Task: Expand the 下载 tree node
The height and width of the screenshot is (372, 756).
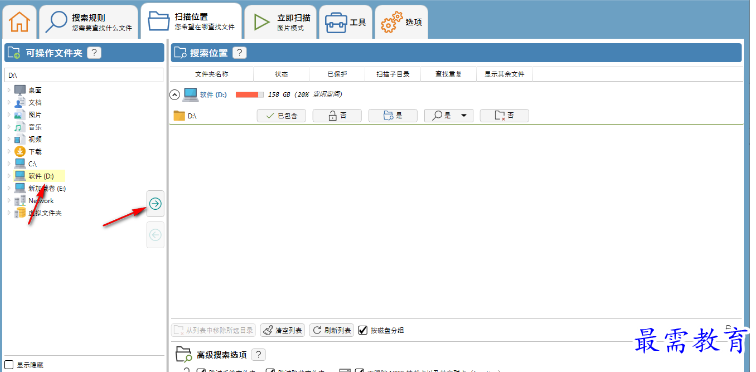Action: 9,151
